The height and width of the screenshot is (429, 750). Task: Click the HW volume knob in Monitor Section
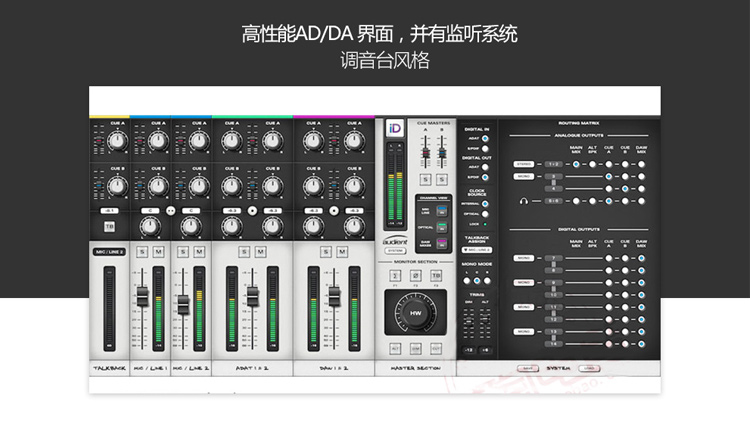pos(415,313)
